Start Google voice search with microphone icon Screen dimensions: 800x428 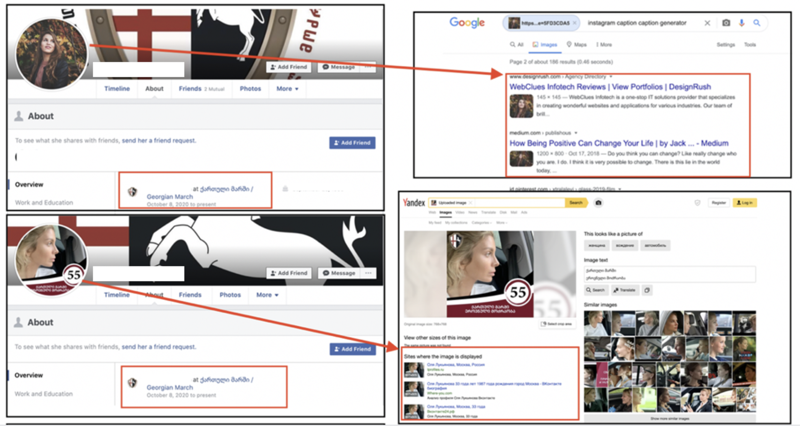point(741,23)
